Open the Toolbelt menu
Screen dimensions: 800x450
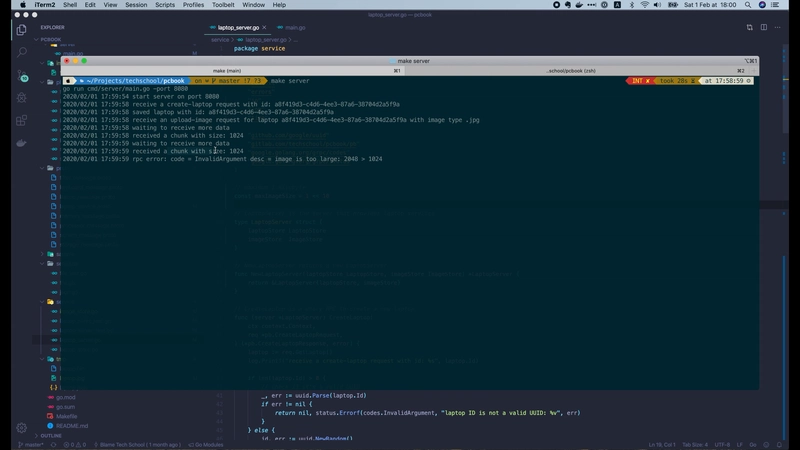(x=223, y=5)
